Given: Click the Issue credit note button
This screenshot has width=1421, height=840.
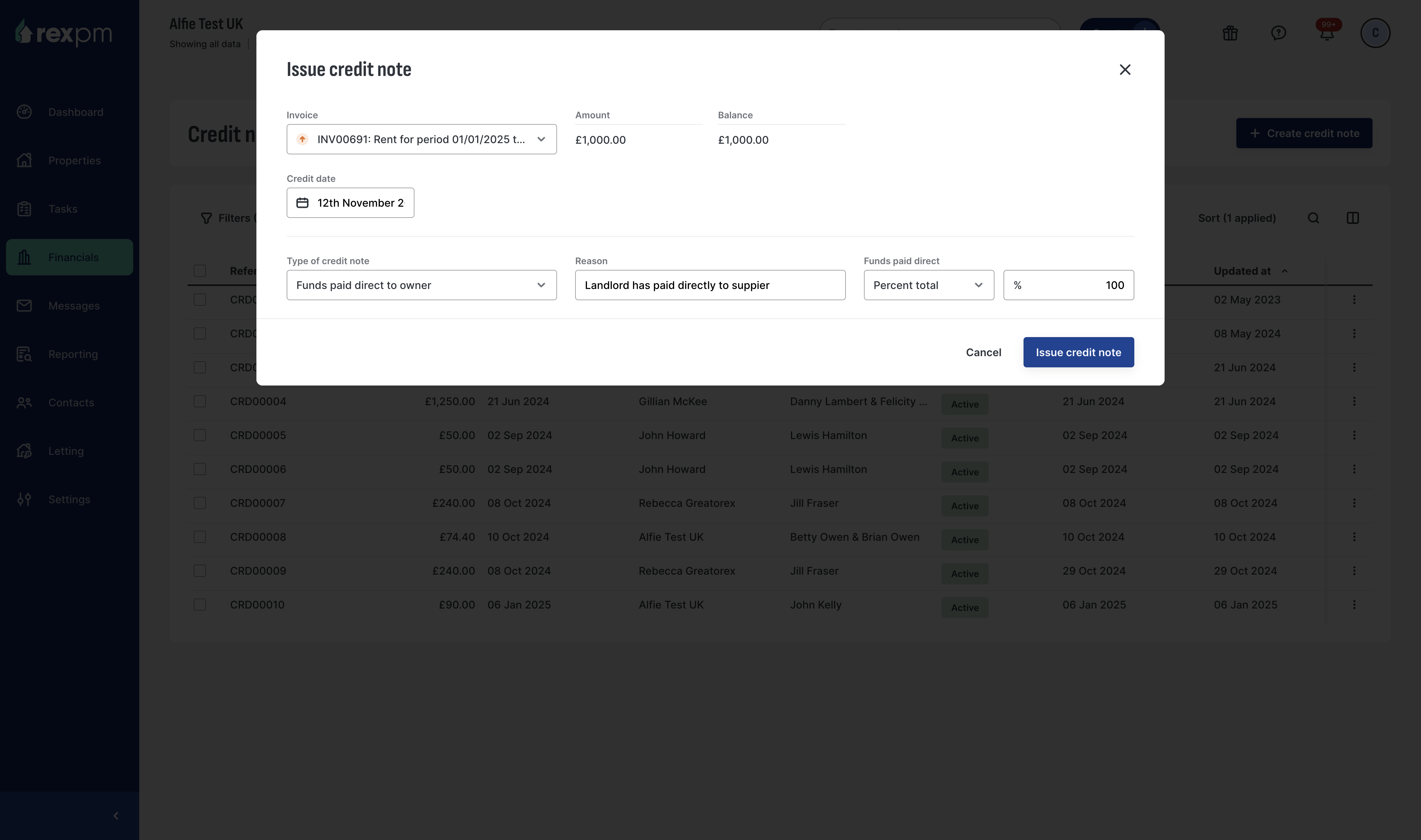Looking at the screenshot, I should pos(1078,352).
